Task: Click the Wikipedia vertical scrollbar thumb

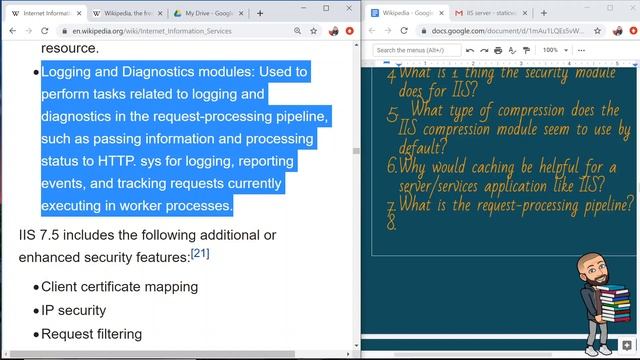Action: [356, 151]
